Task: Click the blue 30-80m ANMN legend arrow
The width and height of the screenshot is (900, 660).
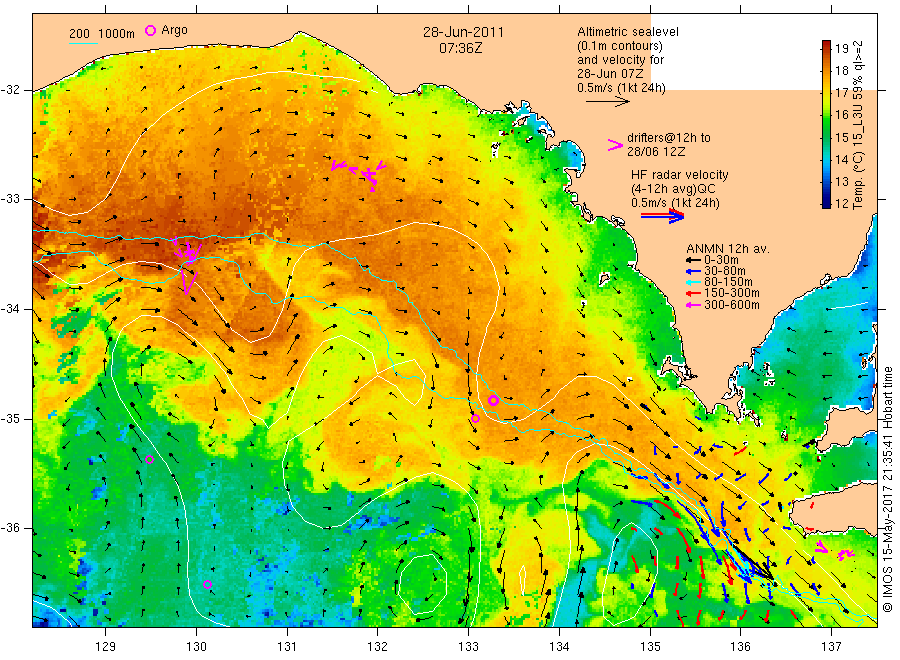Action: click(693, 271)
